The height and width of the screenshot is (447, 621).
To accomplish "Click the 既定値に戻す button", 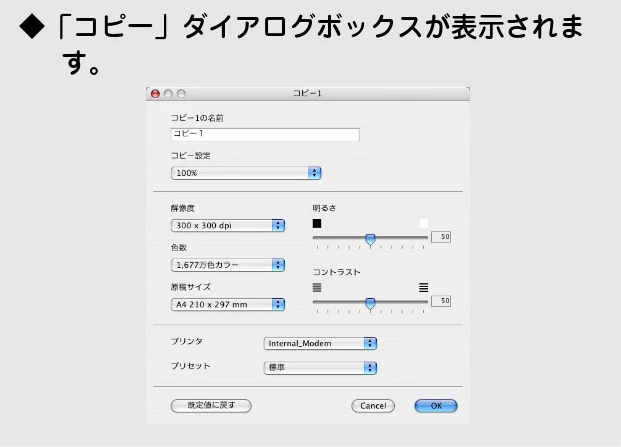I will pyautogui.click(x=211, y=405).
